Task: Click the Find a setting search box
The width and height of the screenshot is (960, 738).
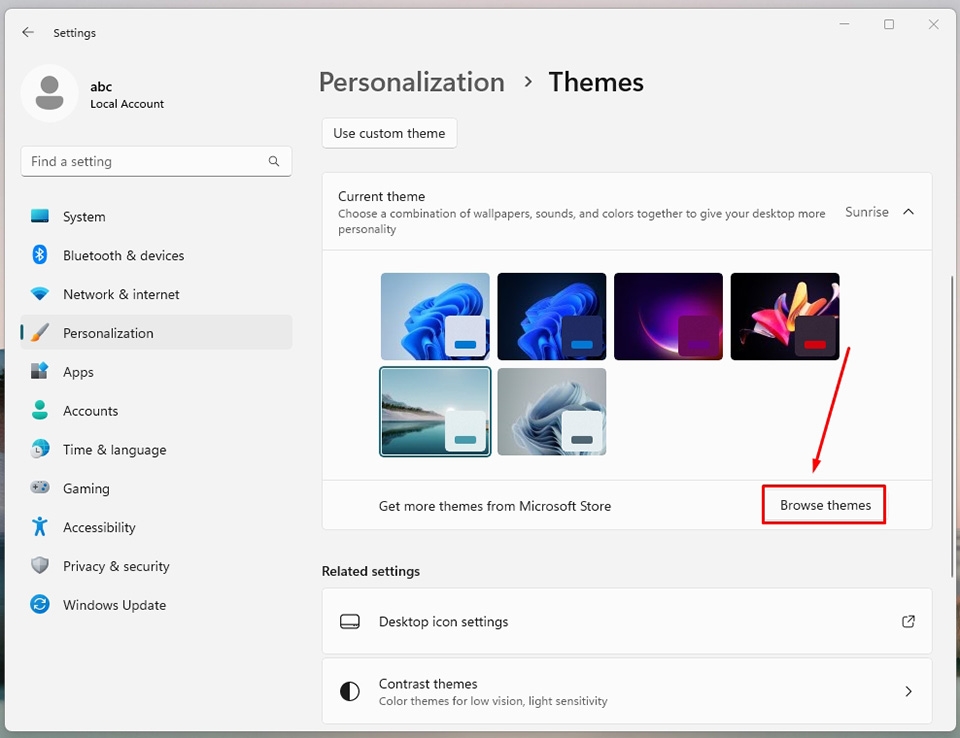Action: pos(156,161)
